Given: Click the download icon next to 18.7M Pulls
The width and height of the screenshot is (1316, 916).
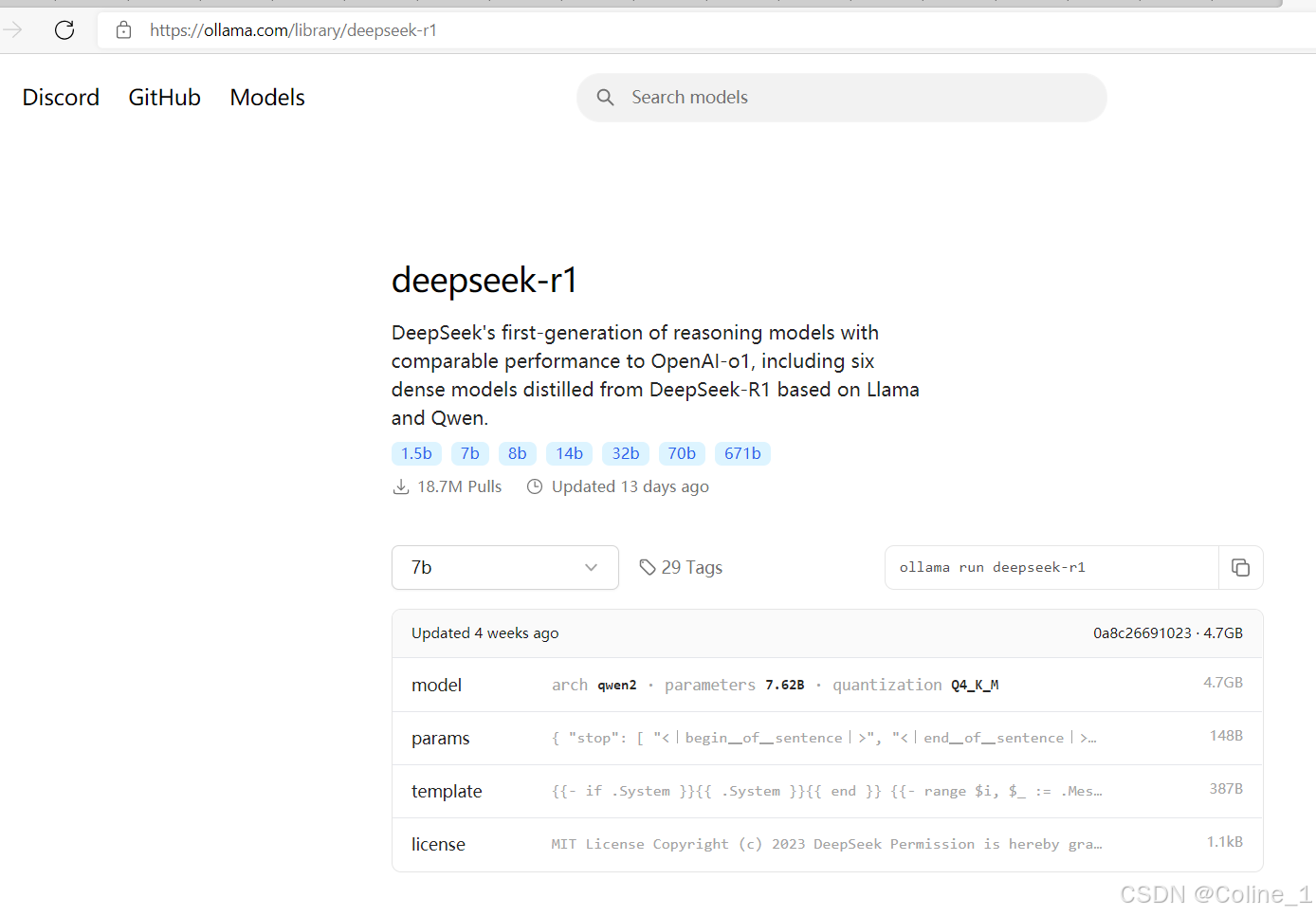Looking at the screenshot, I should point(401,486).
